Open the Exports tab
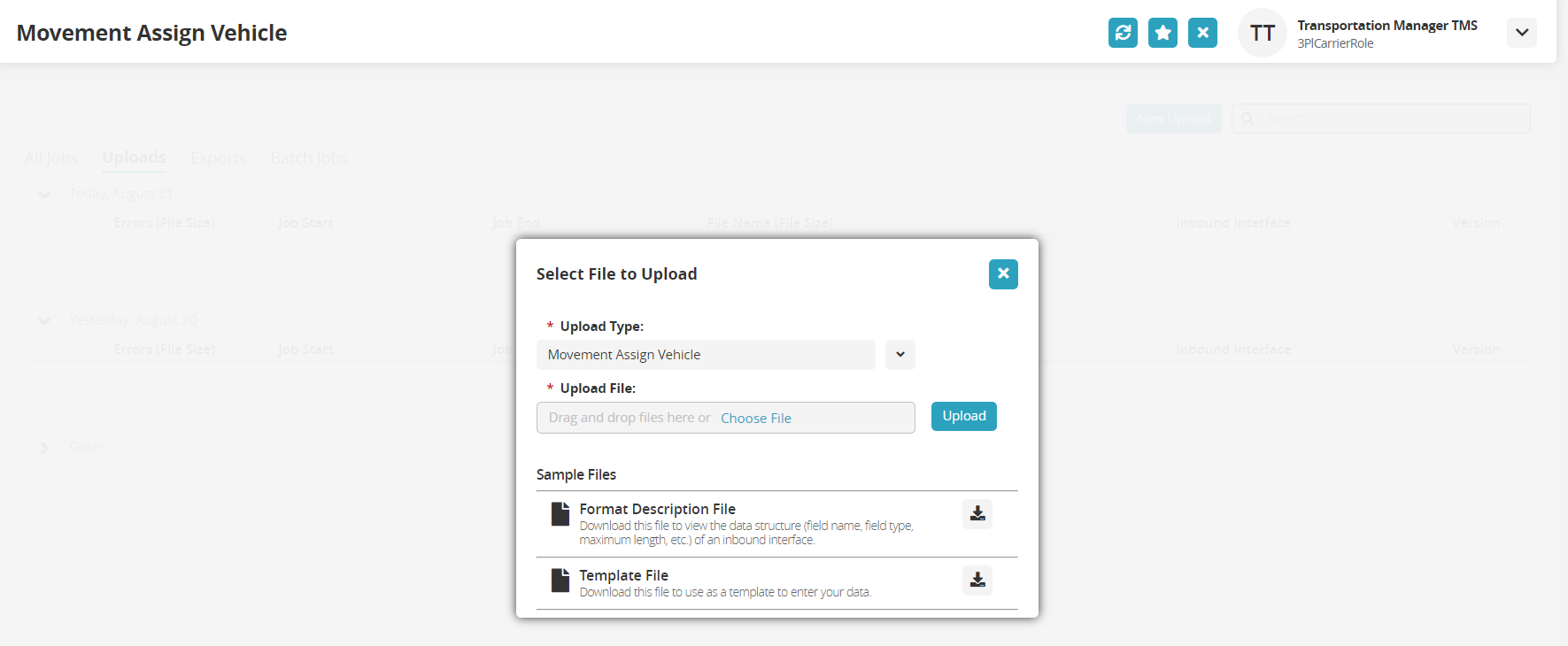This screenshot has height=646, width=1568. (x=218, y=158)
